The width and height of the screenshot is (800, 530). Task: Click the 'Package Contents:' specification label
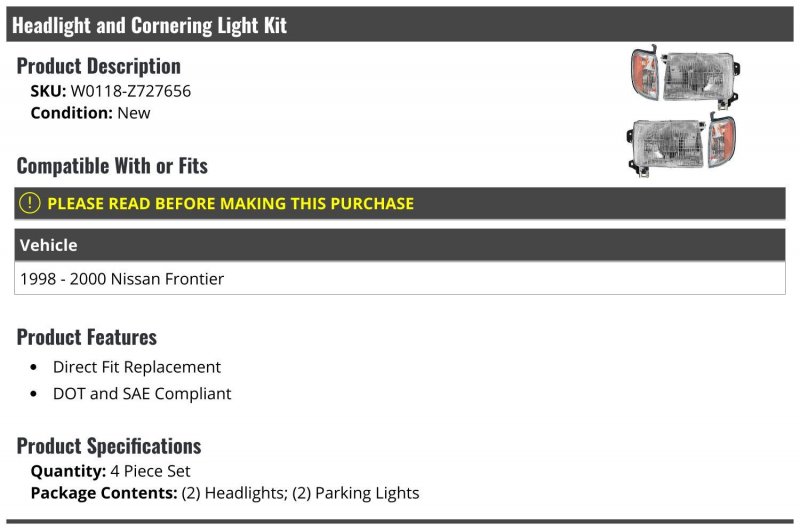[x=104, y=493]
